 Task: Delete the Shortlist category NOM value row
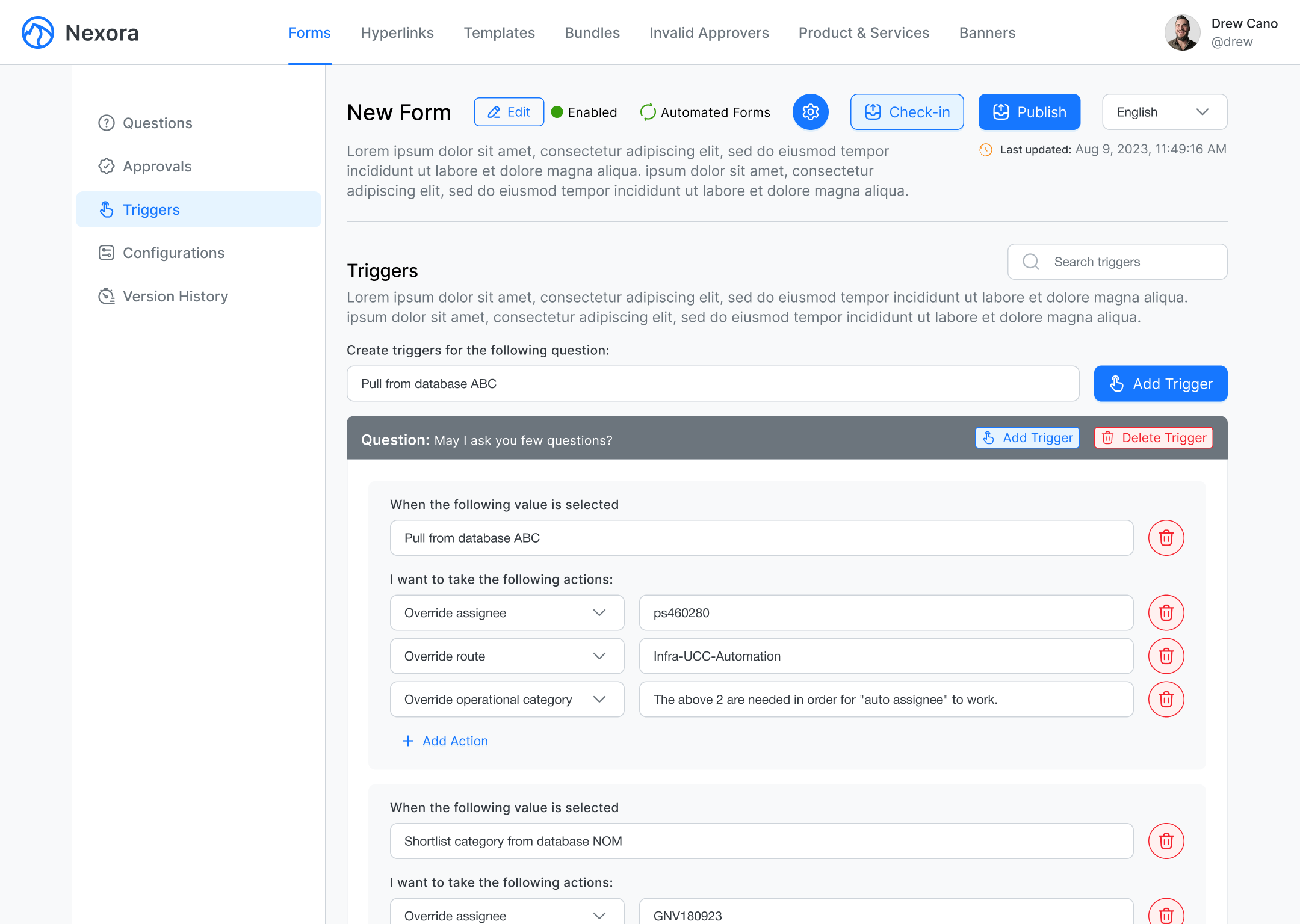click(x=1166, y=841)
